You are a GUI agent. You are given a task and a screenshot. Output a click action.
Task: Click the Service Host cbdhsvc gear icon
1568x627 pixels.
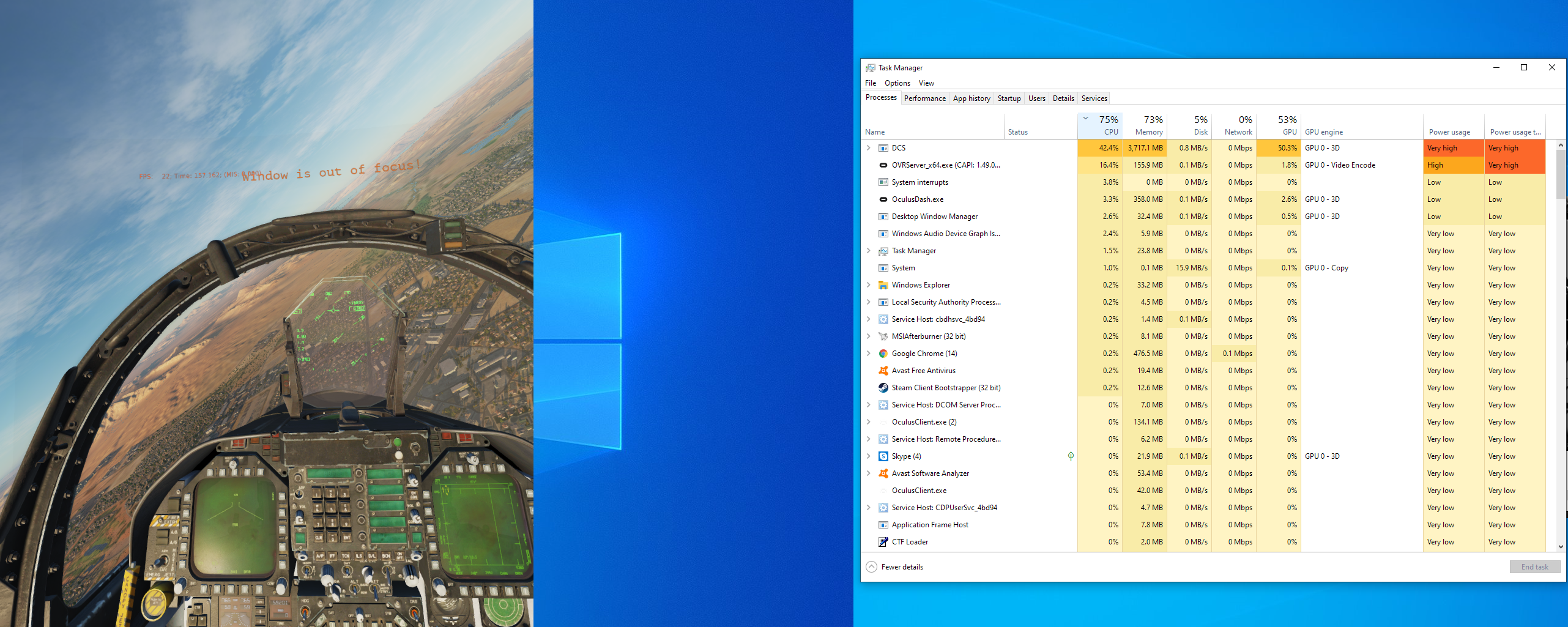pos(883,319)
